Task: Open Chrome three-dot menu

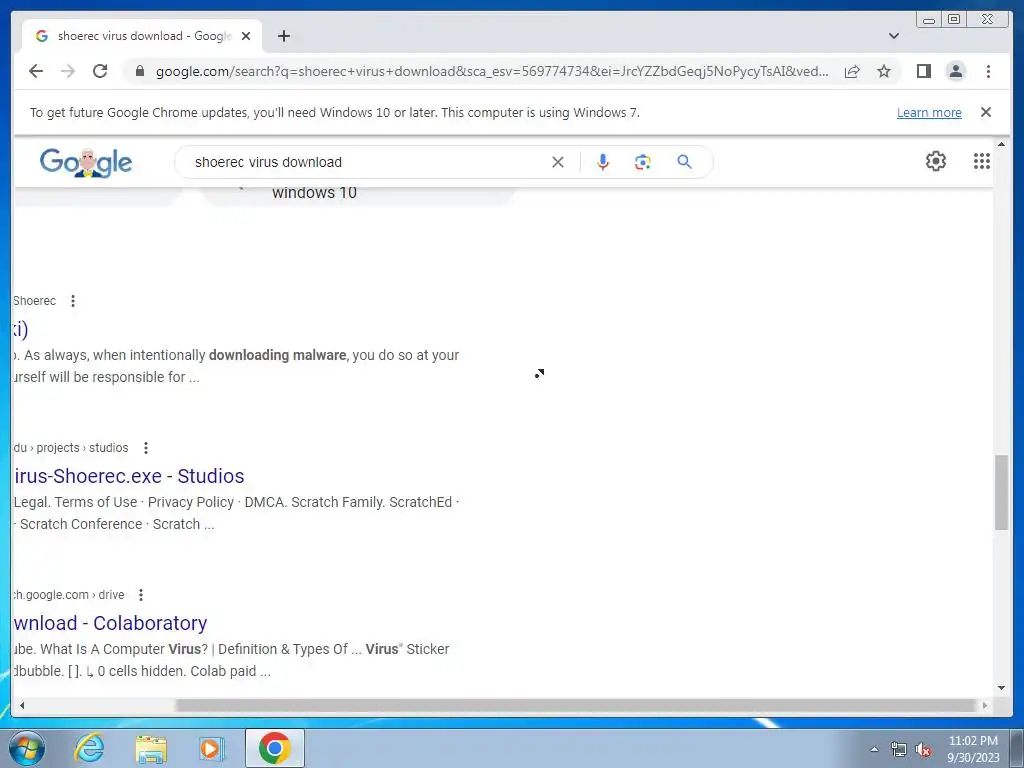Action: pyautogui.click(x=988, y=71)
